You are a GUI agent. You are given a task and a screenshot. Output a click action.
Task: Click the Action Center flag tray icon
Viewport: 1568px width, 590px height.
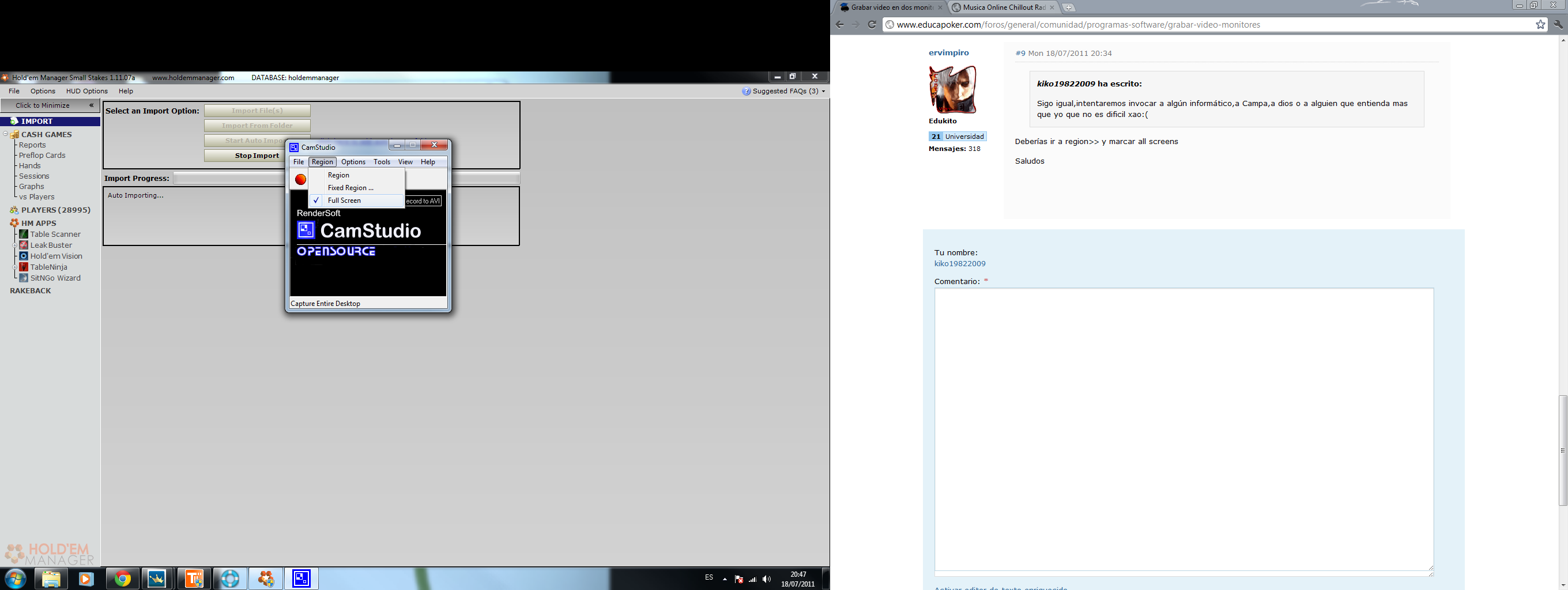tap(739, 579)
